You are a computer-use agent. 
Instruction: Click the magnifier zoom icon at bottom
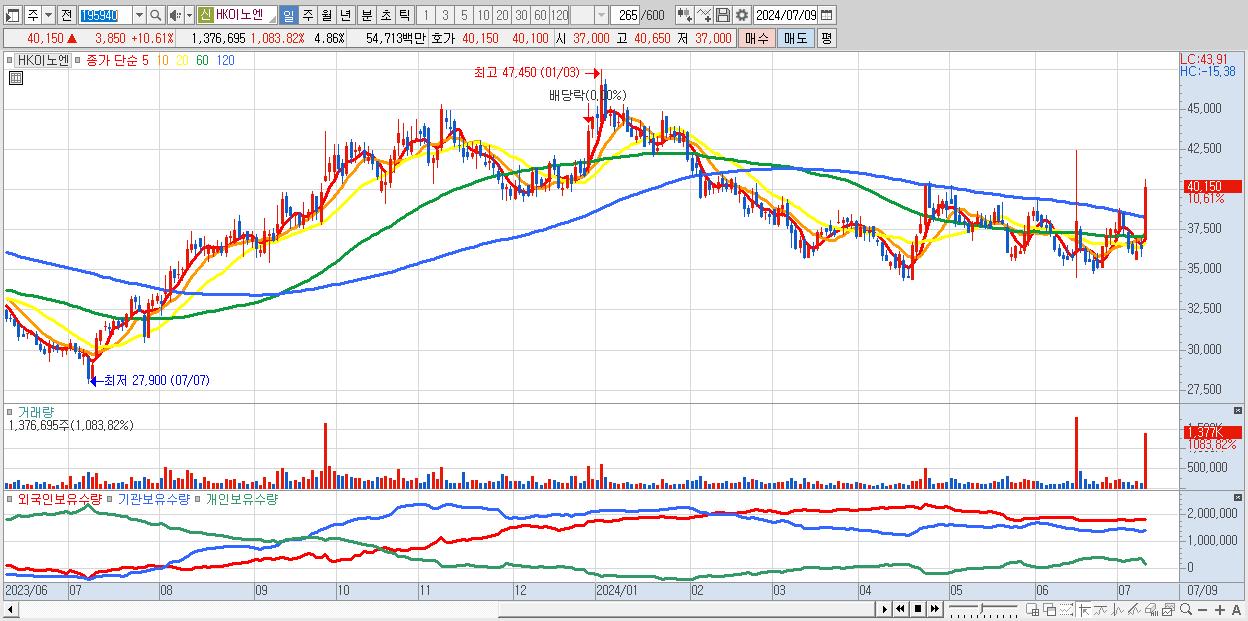pos(1186,610)
